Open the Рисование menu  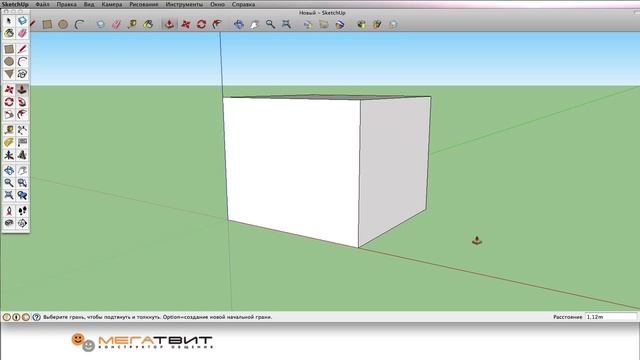point(144,4)
